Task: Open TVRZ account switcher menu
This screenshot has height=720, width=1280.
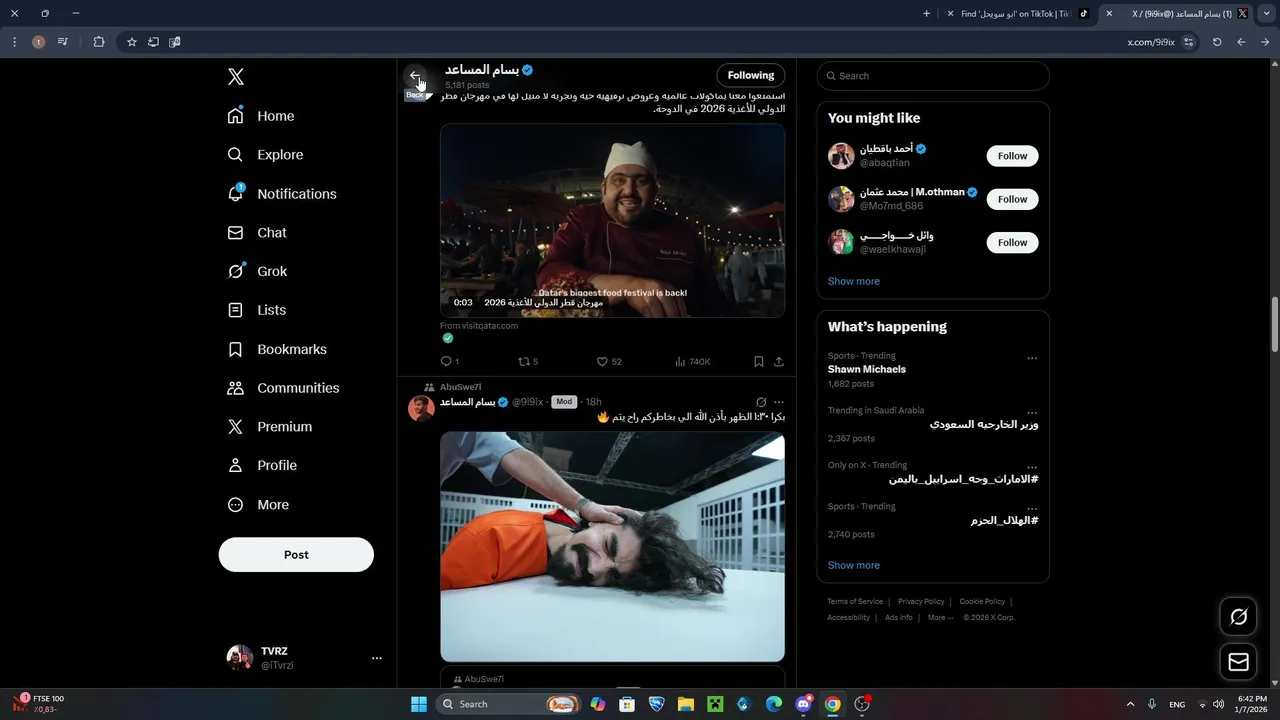Action: pos(305,657)
